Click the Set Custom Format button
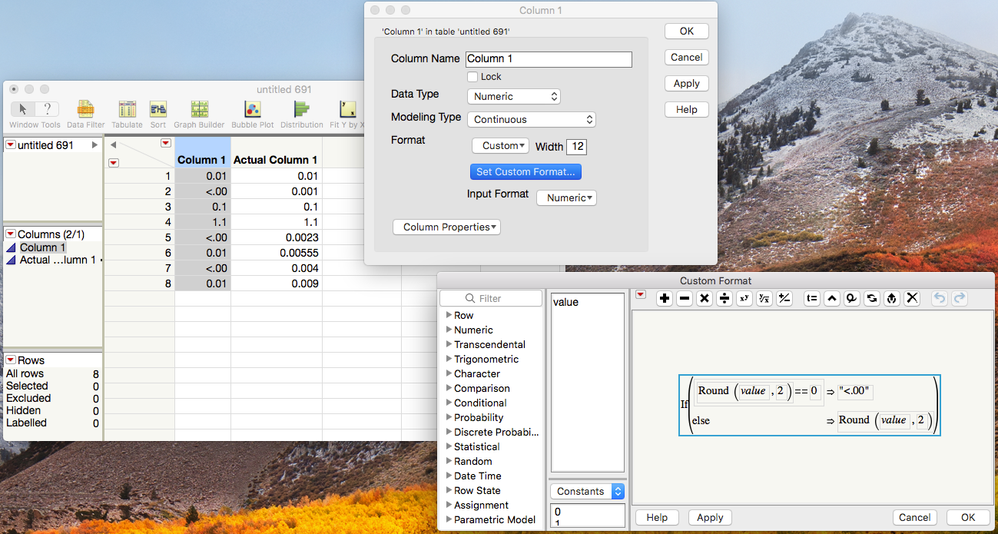The height and width of the screenshot is (534, 998). pyautogui.click(x=525, y=172)
